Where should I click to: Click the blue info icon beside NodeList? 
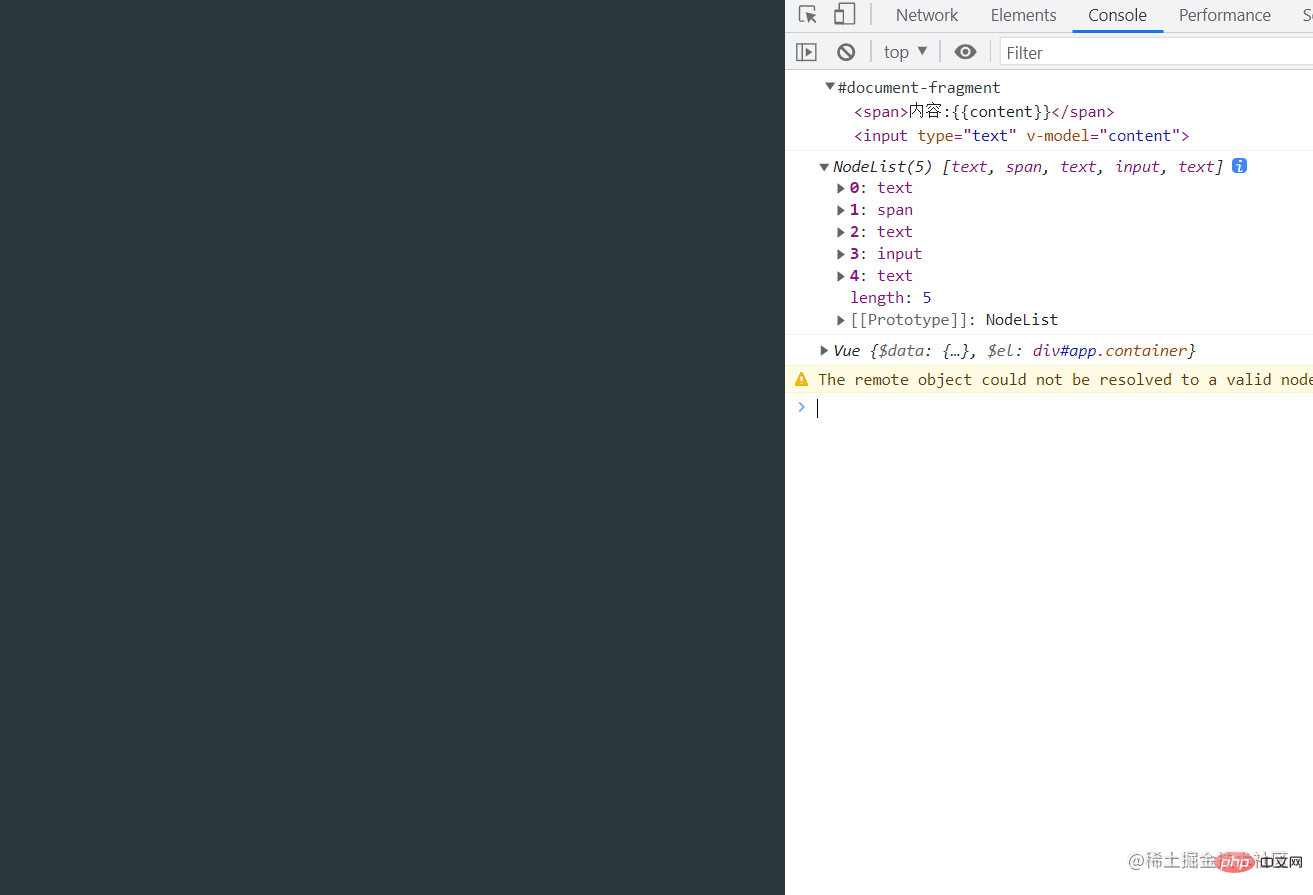point(1239,166)
